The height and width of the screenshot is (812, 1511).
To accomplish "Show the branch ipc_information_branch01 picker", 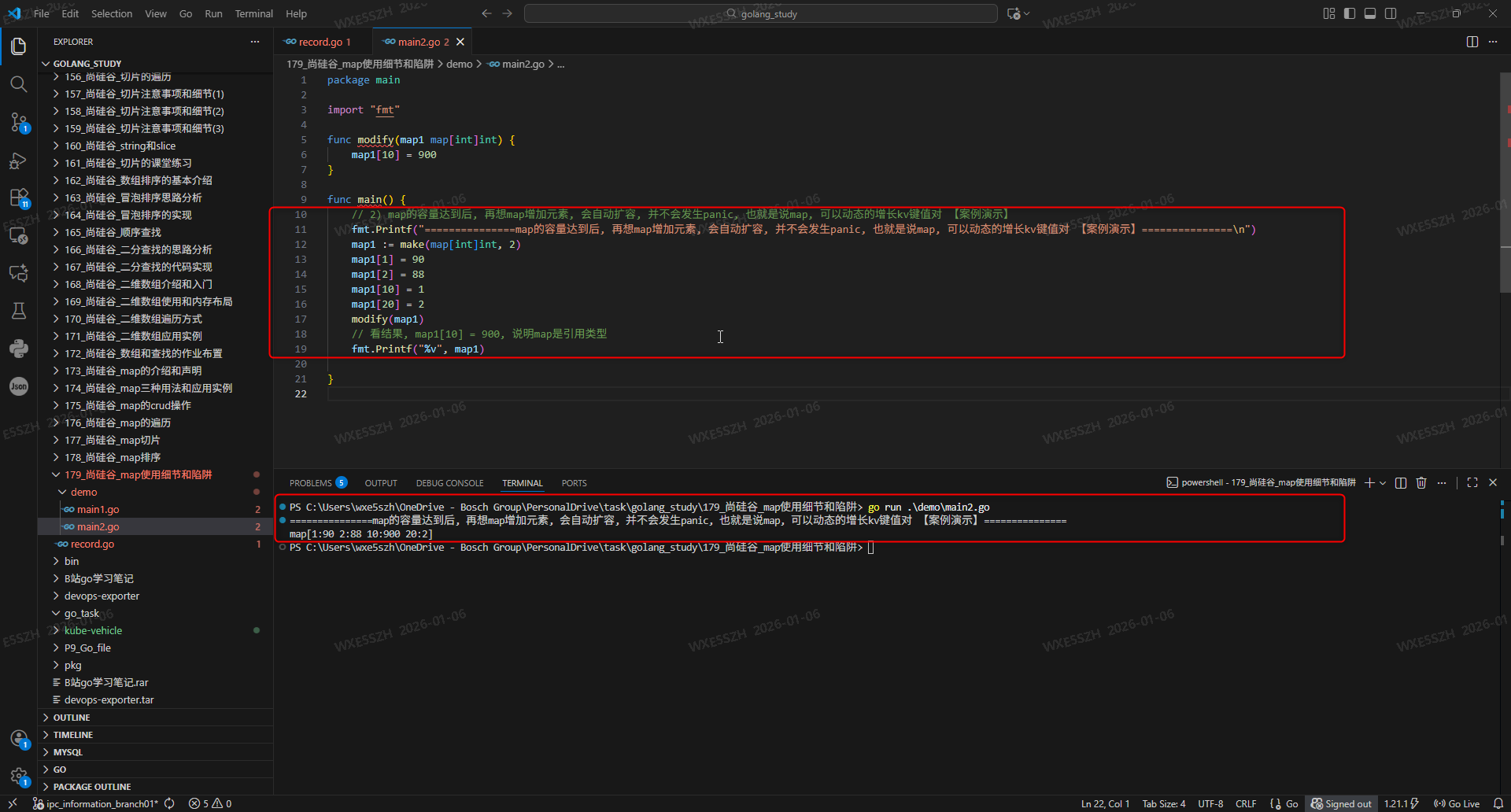I will tap(95, 803).
